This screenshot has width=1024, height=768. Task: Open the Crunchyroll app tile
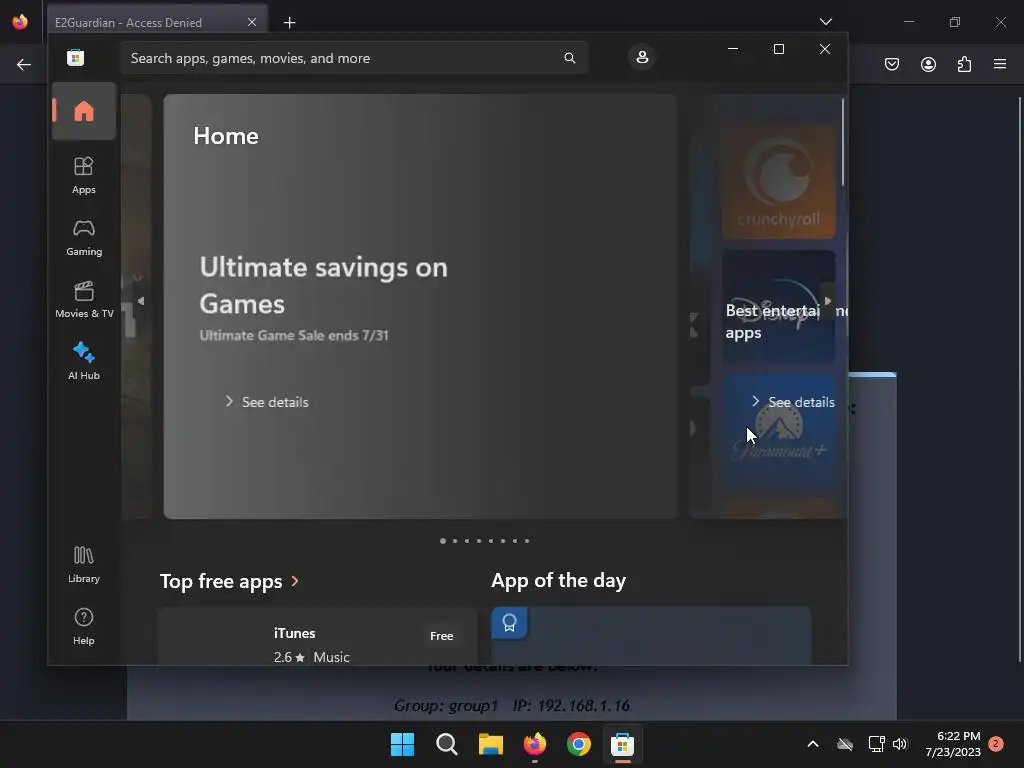tap(778, 182)
